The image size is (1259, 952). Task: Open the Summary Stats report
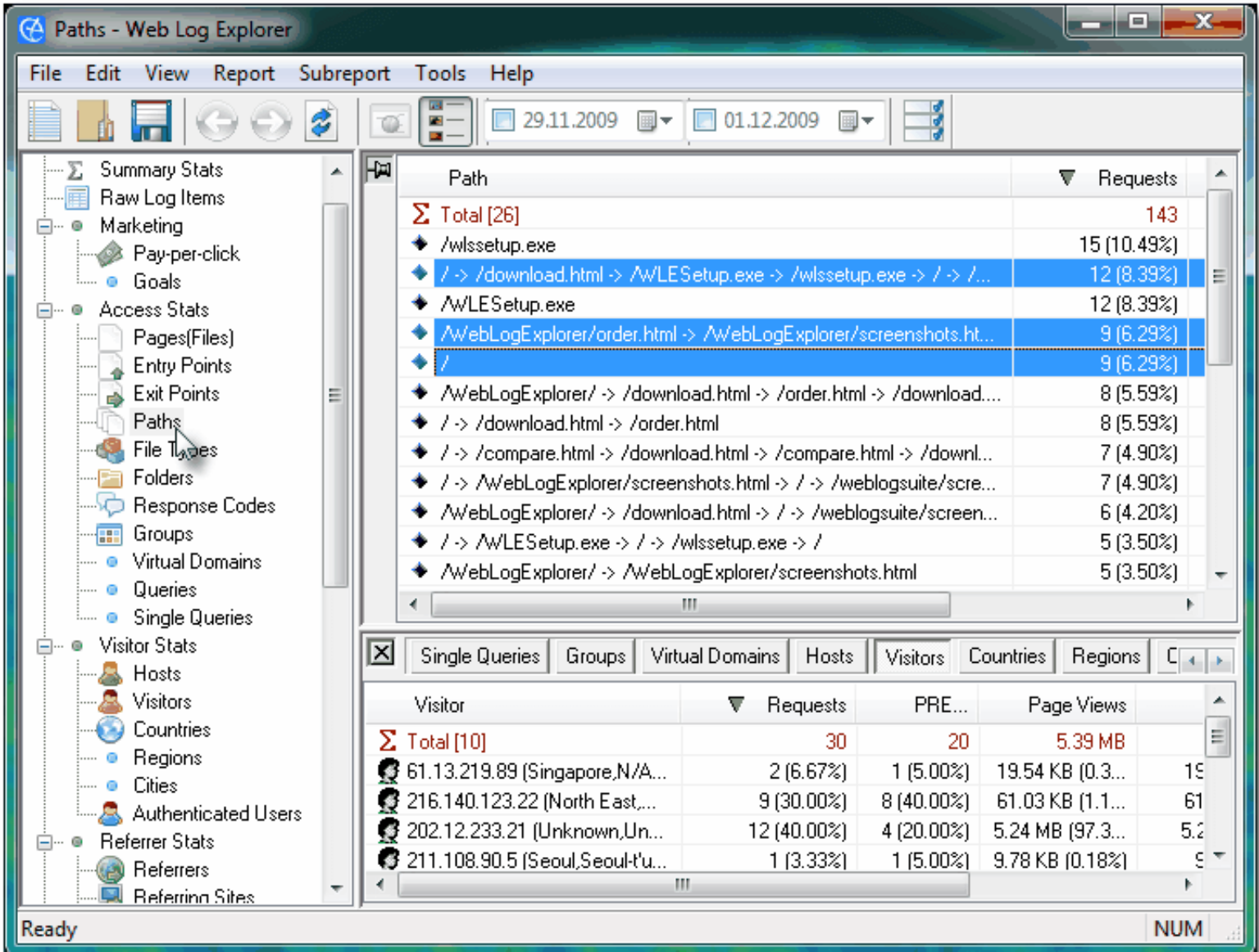point(161,170)
